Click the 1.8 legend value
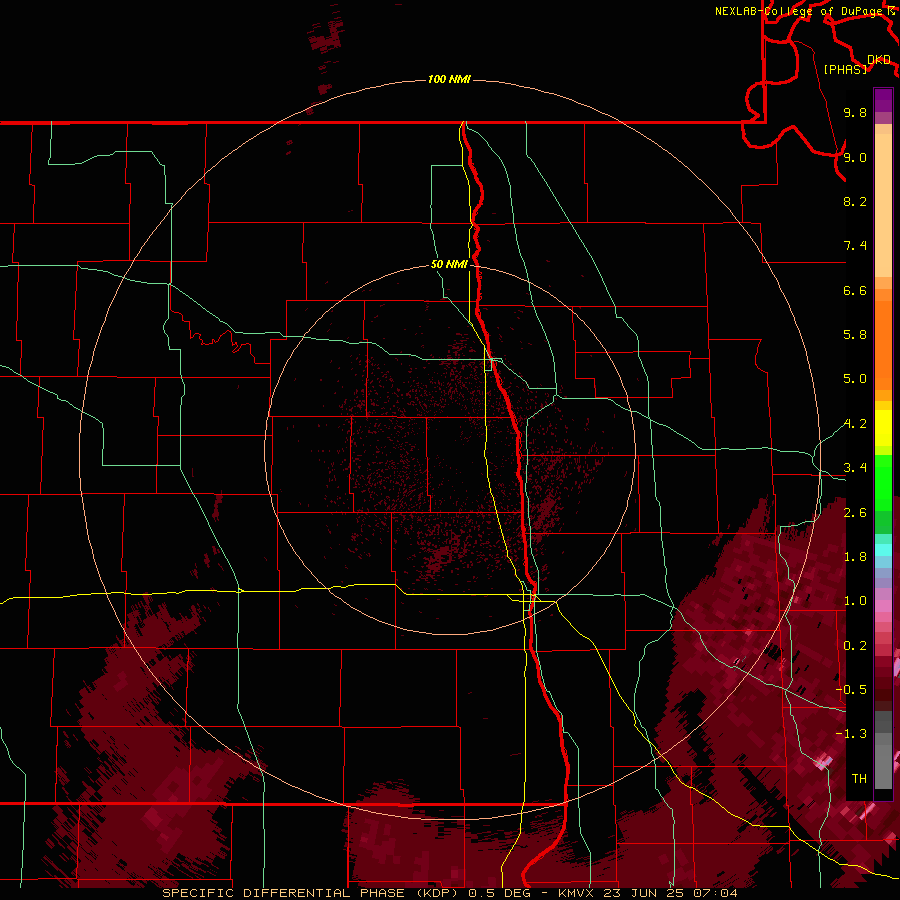The image size is (900, 900). point(855,557)
